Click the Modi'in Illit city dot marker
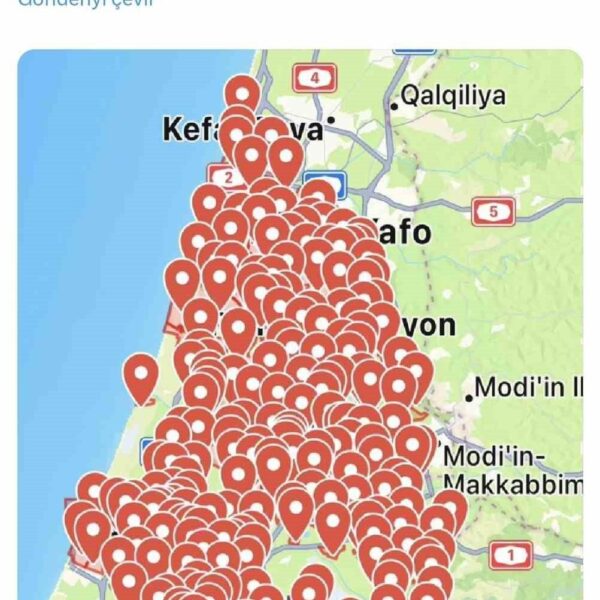This screenshot has height=600, width=600. click(469, 398)
